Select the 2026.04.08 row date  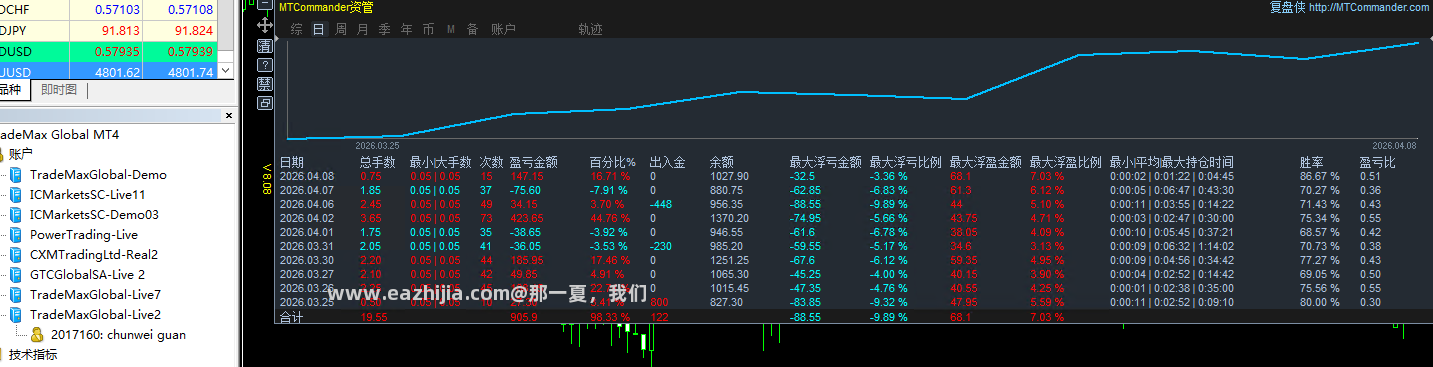point(308,176)
